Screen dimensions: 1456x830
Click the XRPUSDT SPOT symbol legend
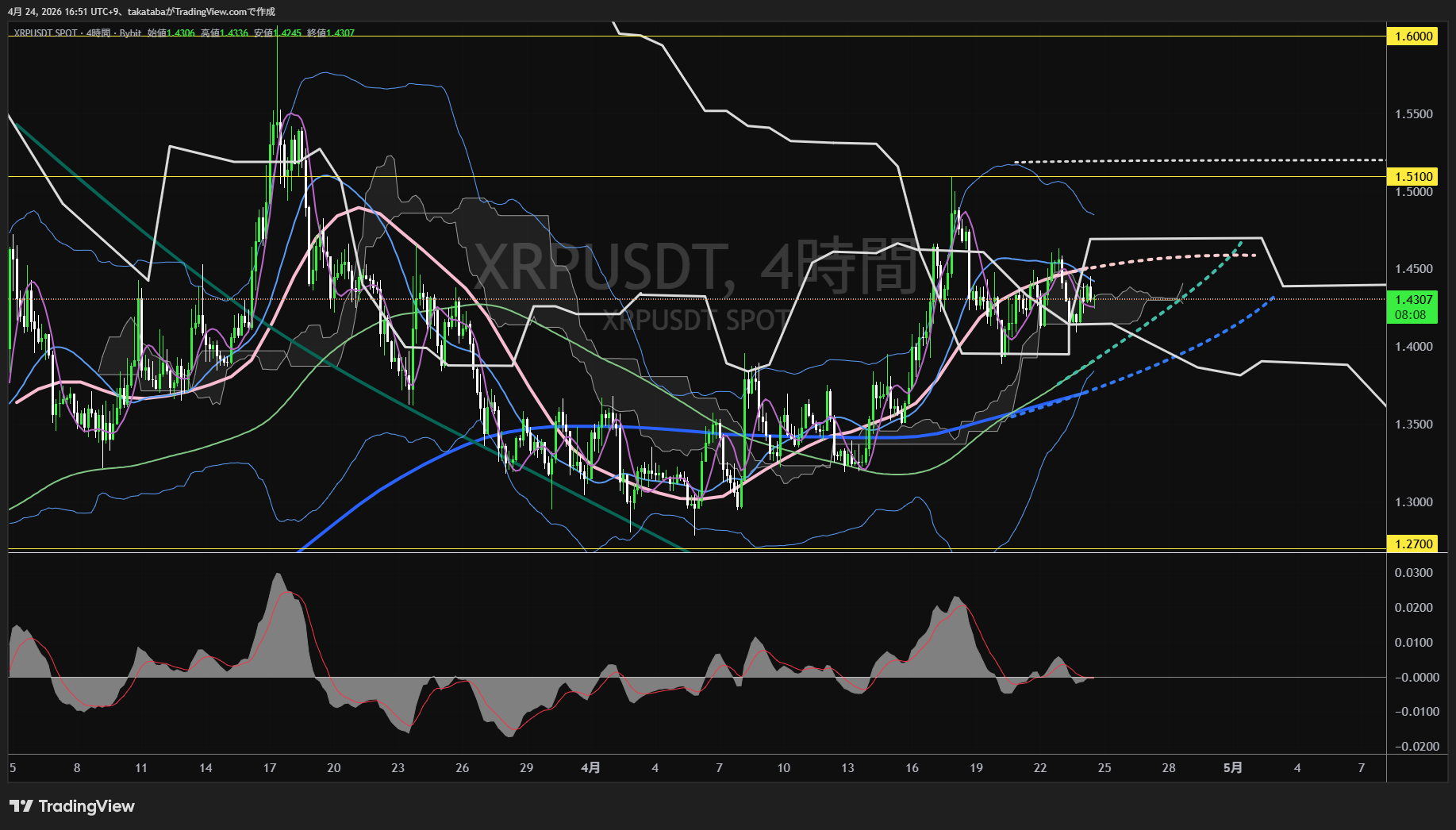(x=45, y=33)
